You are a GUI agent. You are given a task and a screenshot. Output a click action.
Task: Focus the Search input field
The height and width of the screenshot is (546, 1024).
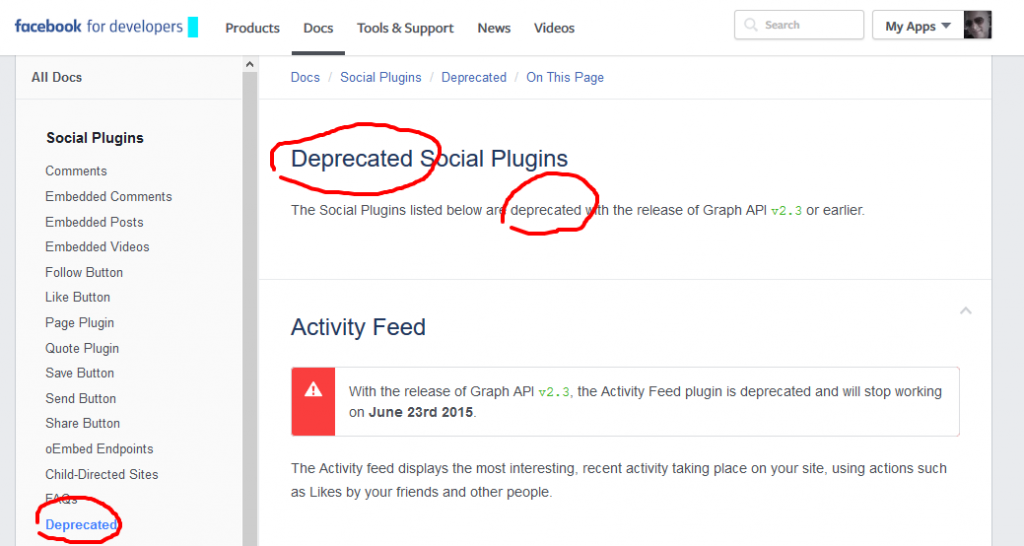pos(799,25)
